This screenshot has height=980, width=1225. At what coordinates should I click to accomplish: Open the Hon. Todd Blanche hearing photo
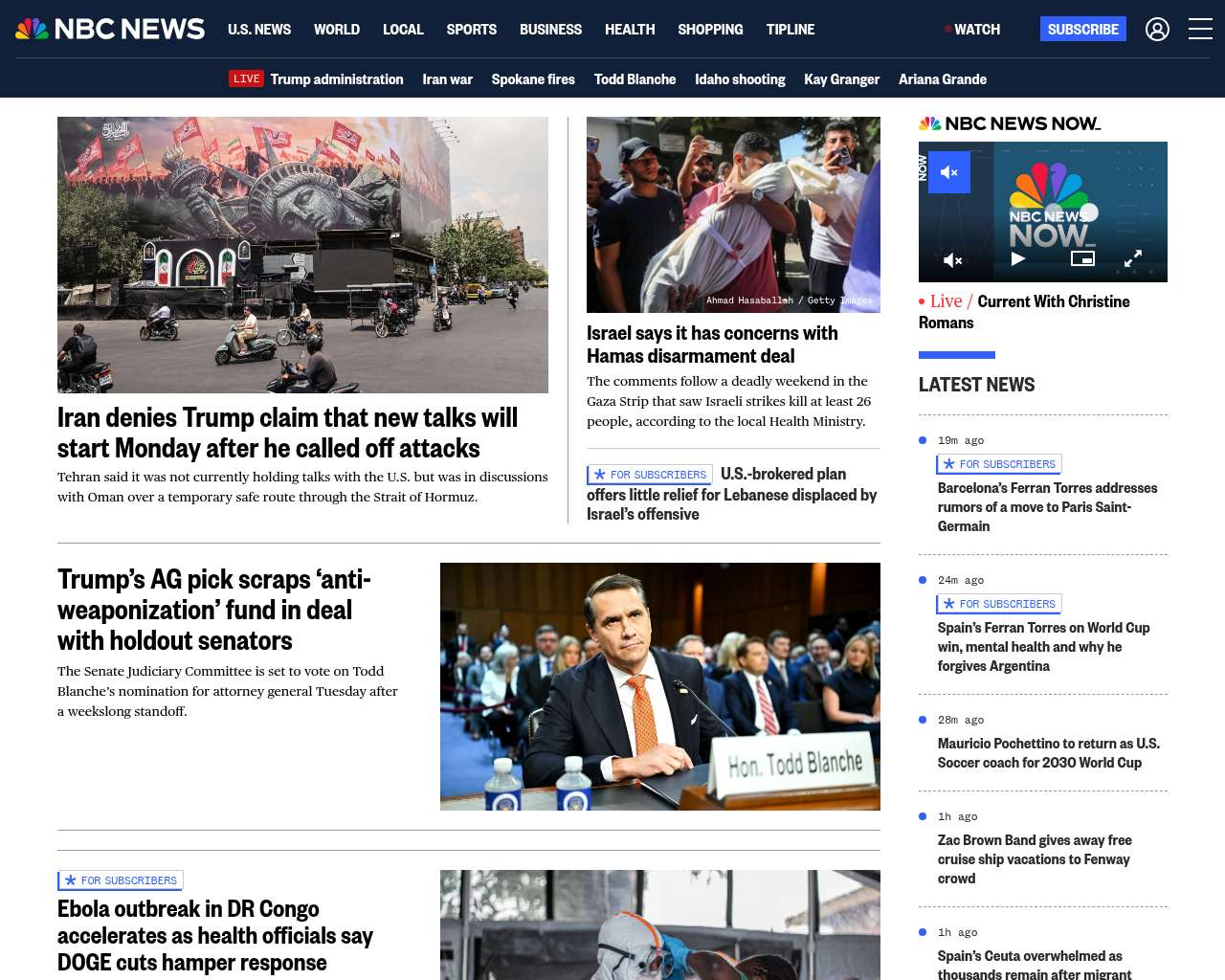(660, 686)
